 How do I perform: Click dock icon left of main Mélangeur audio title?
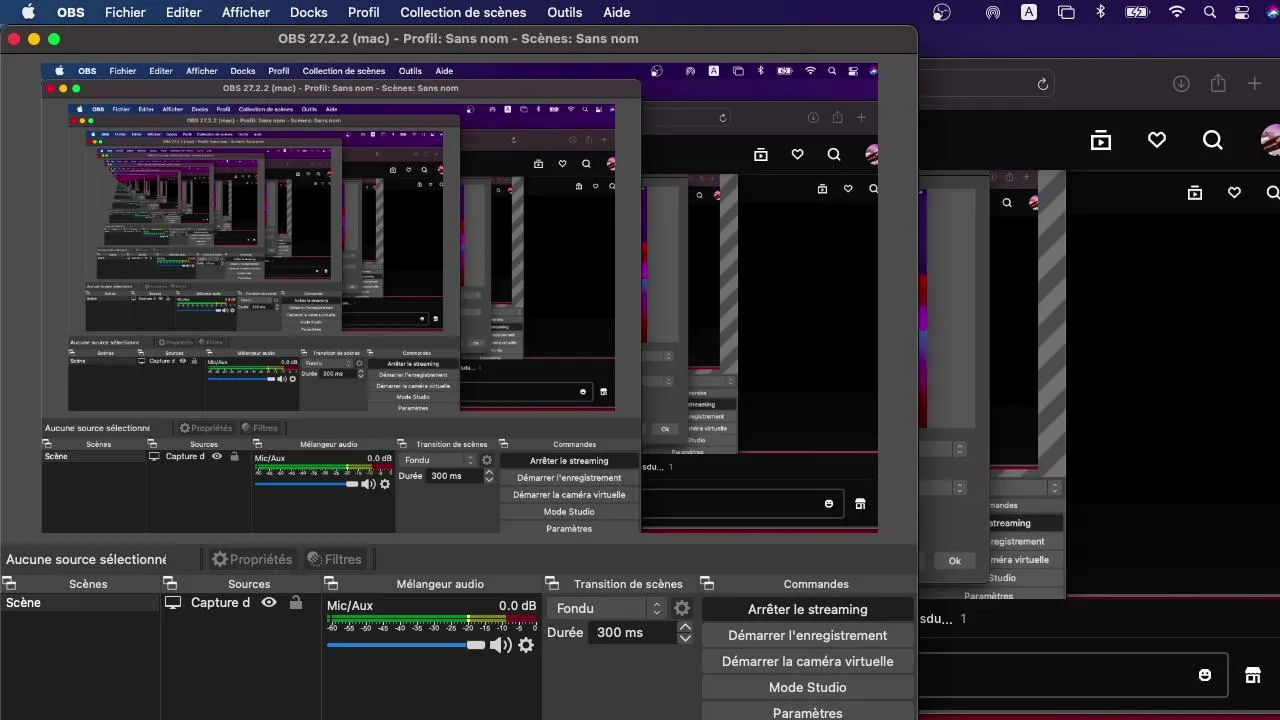click(x=331, y=583)
